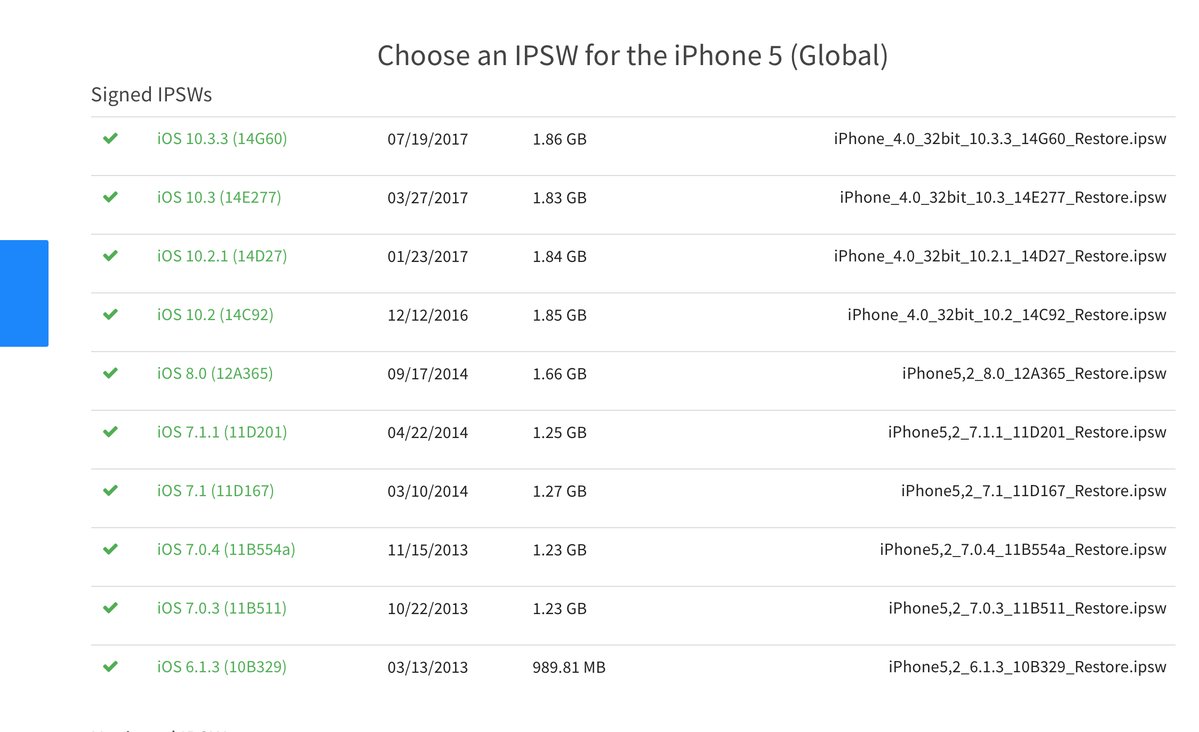Click the green checkmark beside iOS 7.1.1
This screenshot has height=732, width=1199.
pyautogui.click(x=110, y=431)
